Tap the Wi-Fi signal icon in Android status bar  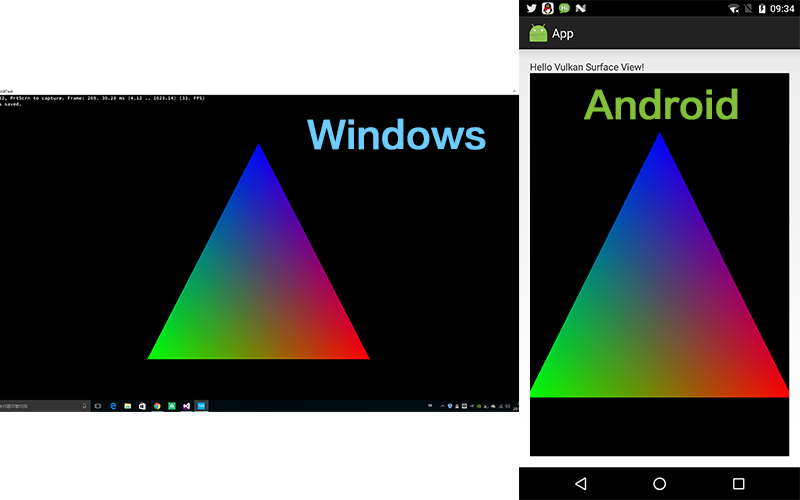tap(734, 8)
